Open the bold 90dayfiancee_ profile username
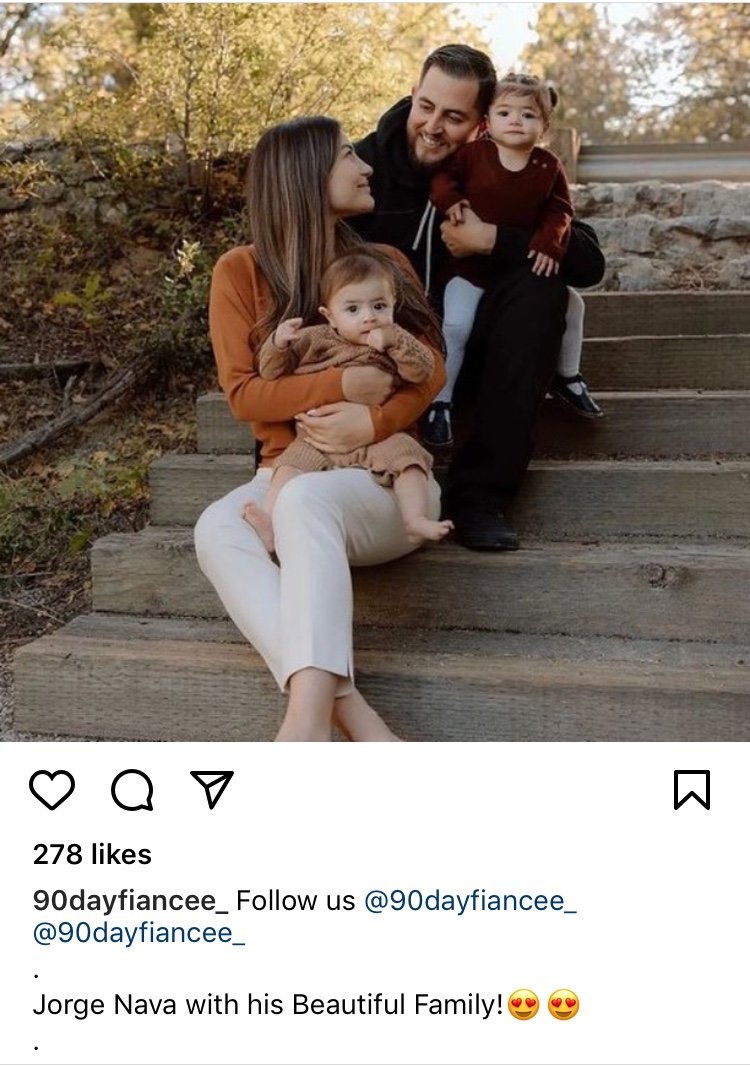Viewport: 750px width, 1066px height. 131,900
